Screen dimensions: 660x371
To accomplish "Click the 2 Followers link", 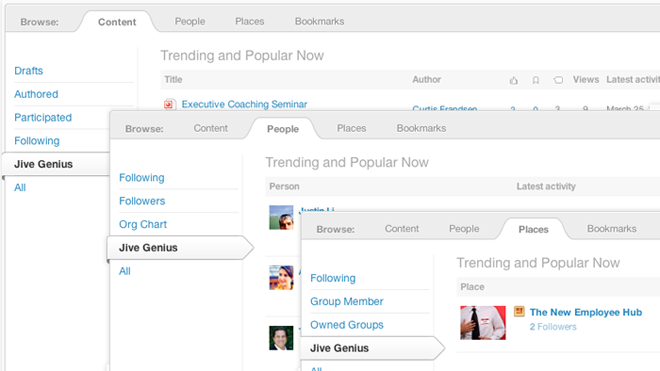I will (x=553, y=327).
